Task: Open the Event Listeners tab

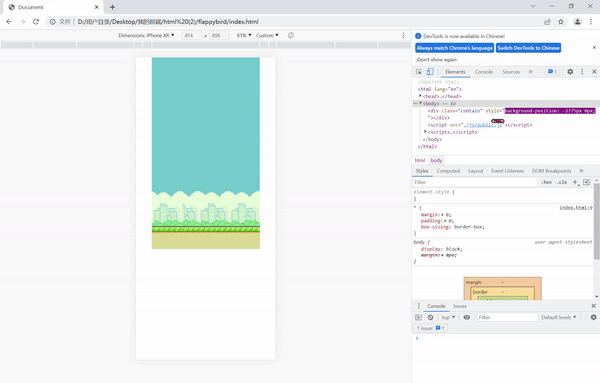Action: pos(507,171)
